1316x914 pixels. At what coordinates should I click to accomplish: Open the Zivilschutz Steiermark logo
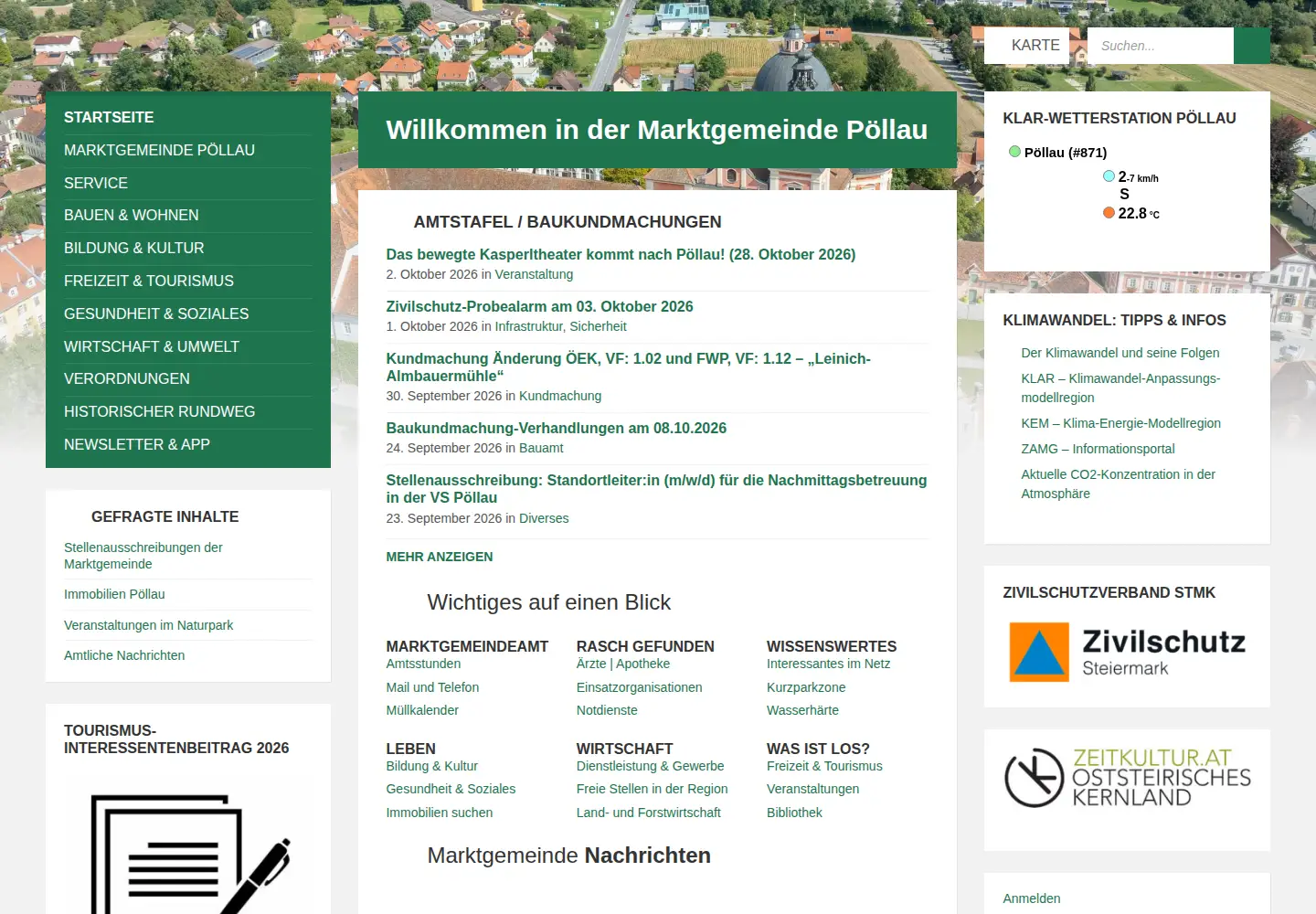point(1127,652)
